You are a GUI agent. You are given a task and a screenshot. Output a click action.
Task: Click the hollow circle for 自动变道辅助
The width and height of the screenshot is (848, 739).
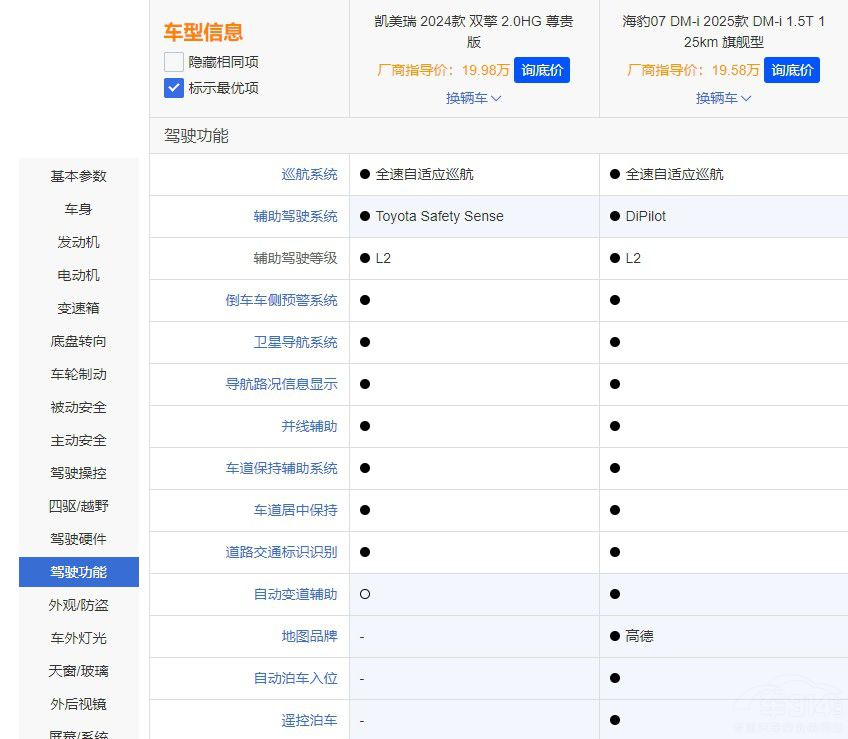[x=365, y=594]
